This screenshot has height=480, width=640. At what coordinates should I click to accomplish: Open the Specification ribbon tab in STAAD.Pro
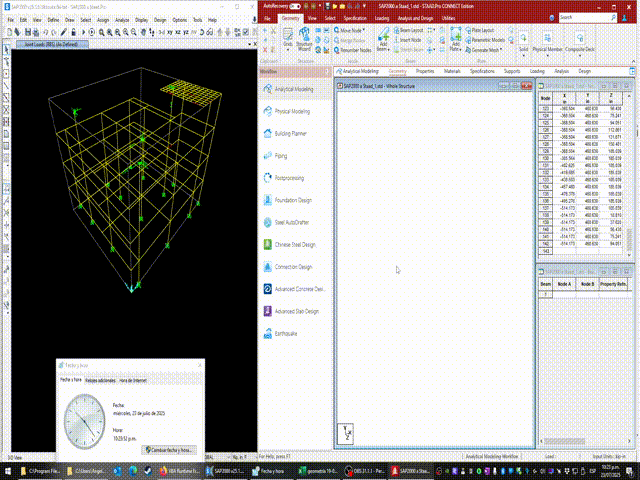click(355, 18)
